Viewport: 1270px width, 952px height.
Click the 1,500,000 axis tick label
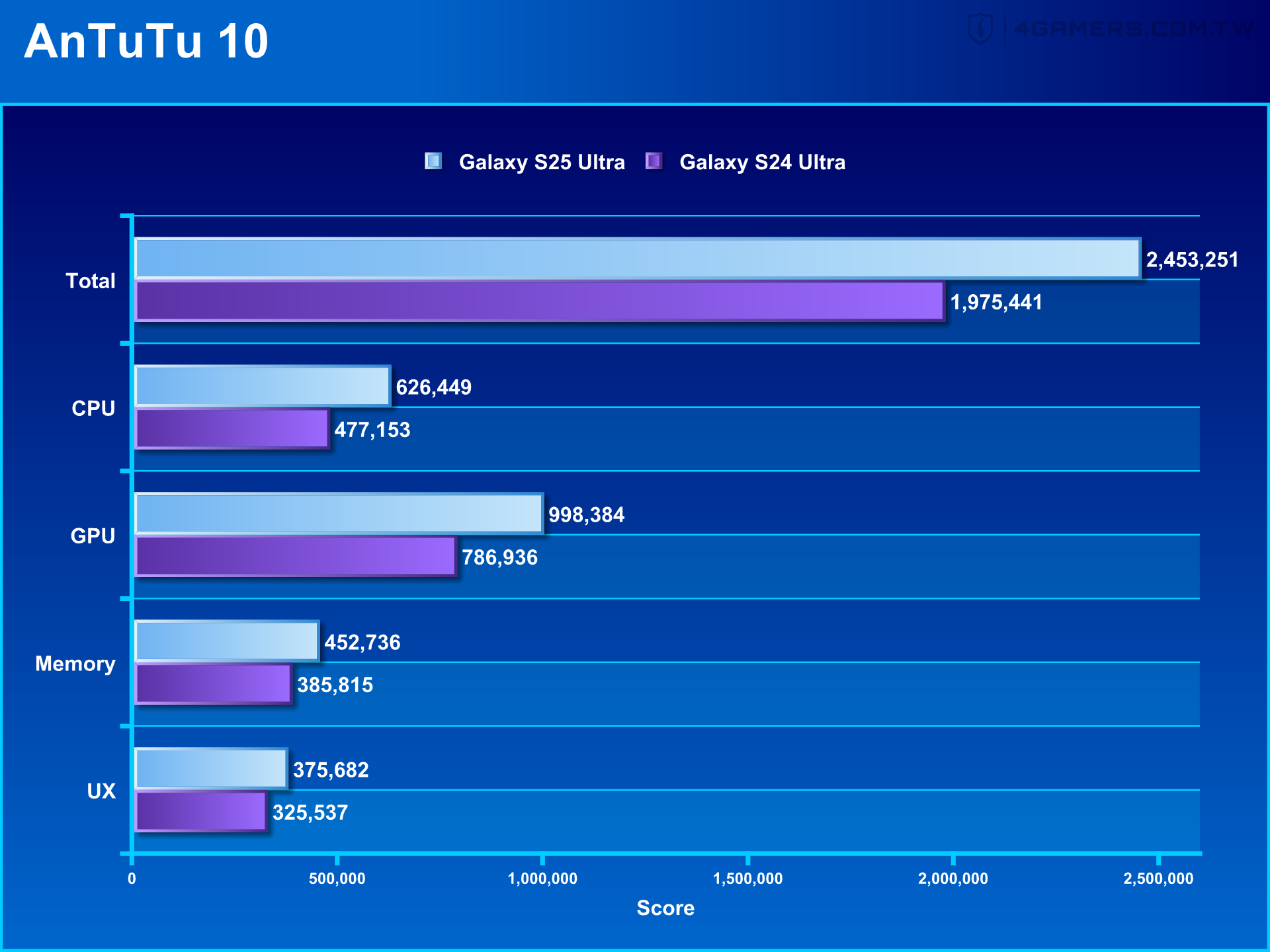pyautogui.click(x=747, y=879)
